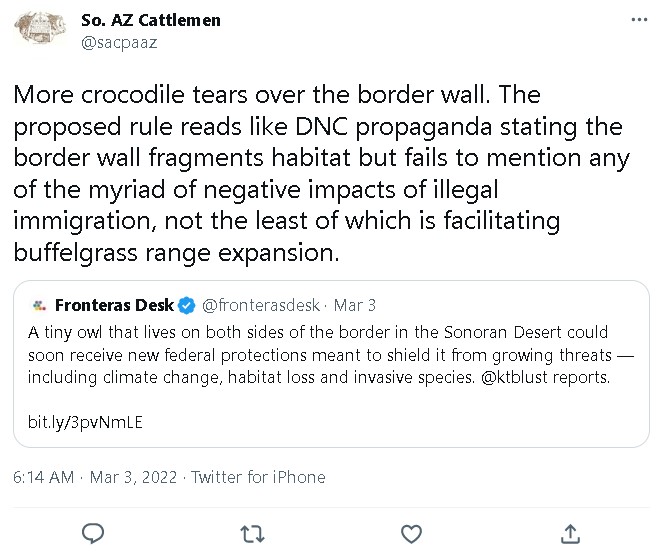Viewport: 662px width, 556px height.
Task: Click the Fronteras Desk small avatar icon
Action: click(x=39, y=305)
